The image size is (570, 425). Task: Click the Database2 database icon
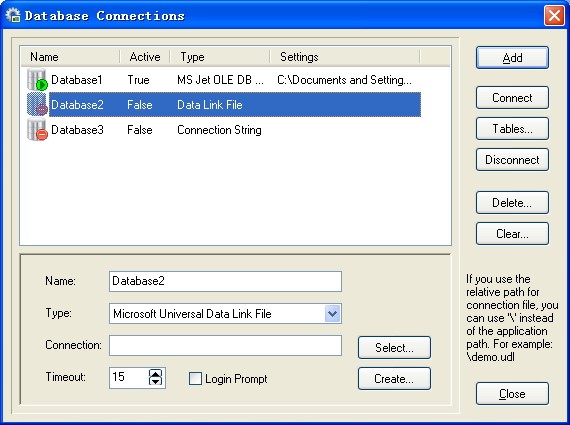37,104
